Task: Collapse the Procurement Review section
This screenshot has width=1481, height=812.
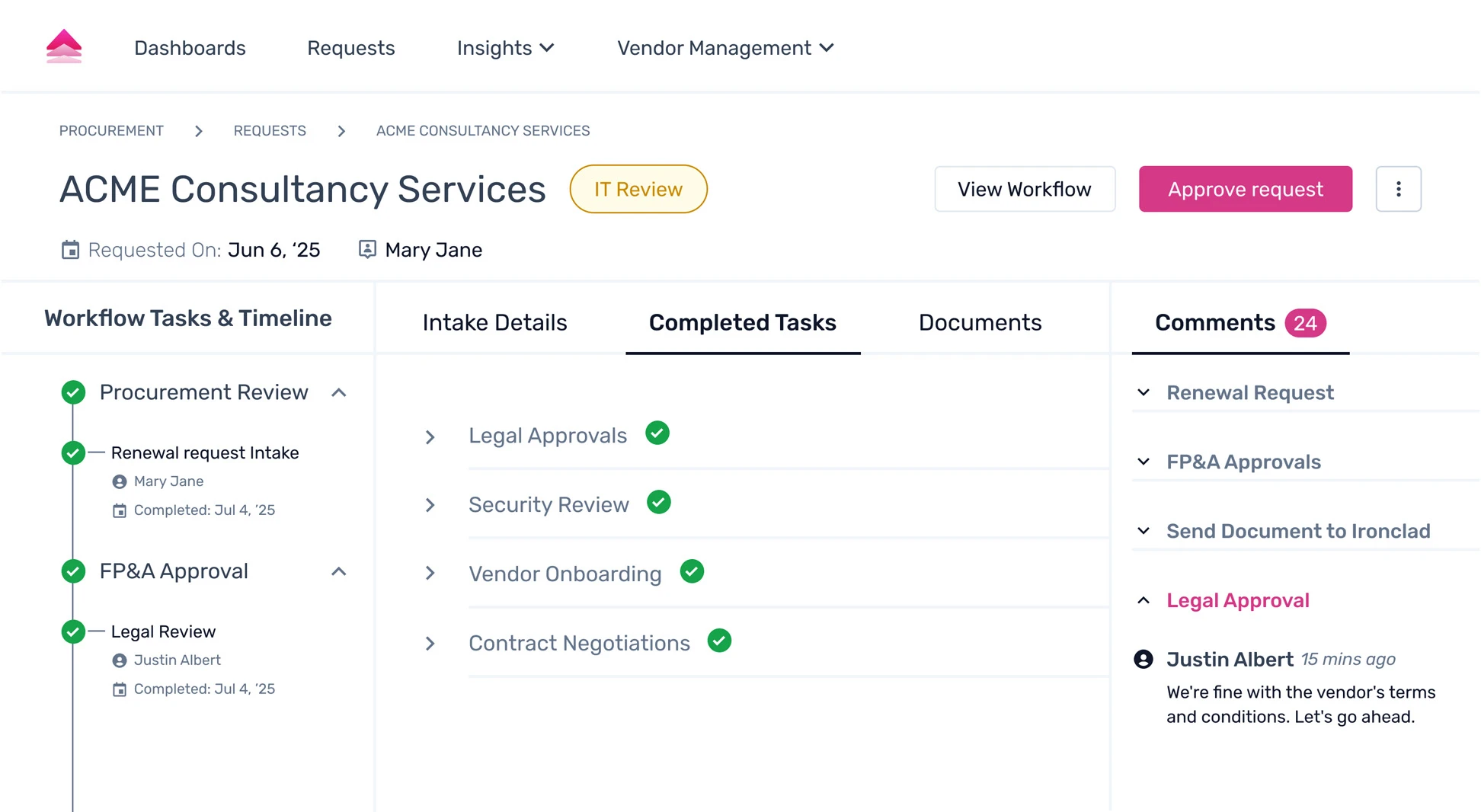Action: click(339, 392)
